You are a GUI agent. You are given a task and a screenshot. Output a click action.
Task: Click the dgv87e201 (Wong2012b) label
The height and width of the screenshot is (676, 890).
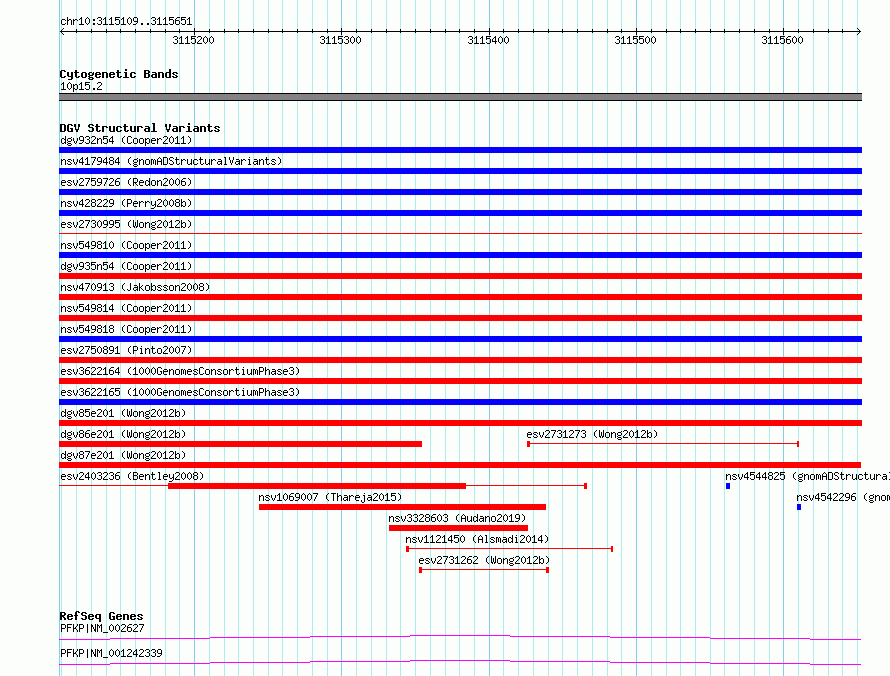coord(123,455)
